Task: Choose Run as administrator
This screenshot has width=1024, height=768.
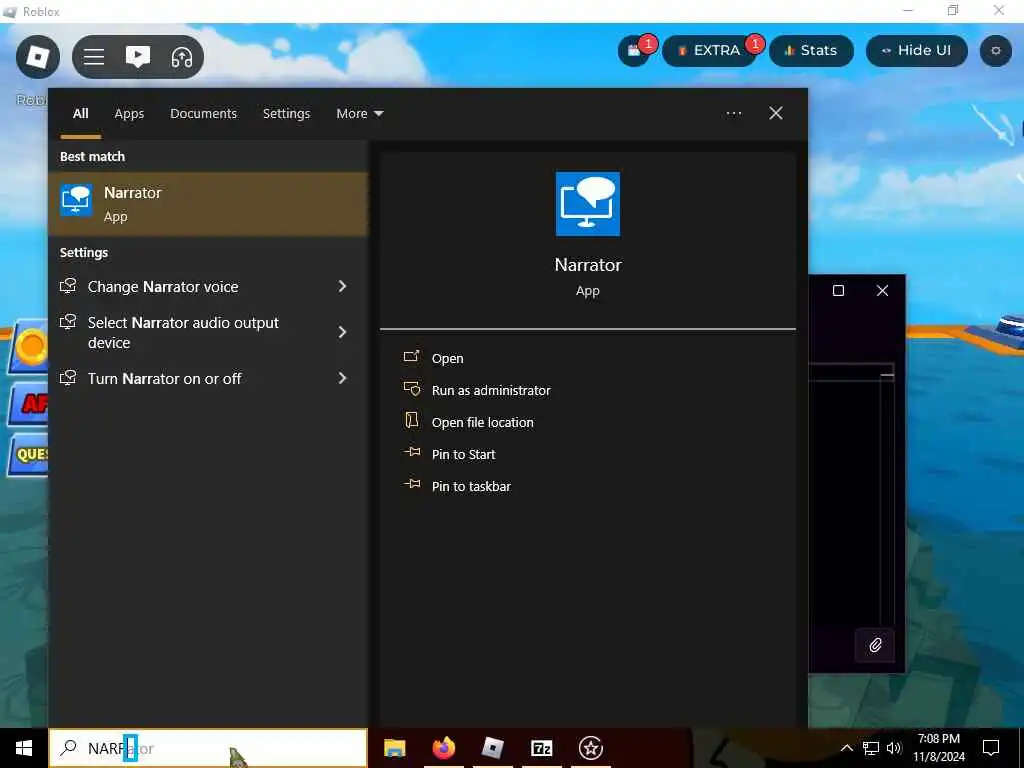Action: click(x=491, y=391)
